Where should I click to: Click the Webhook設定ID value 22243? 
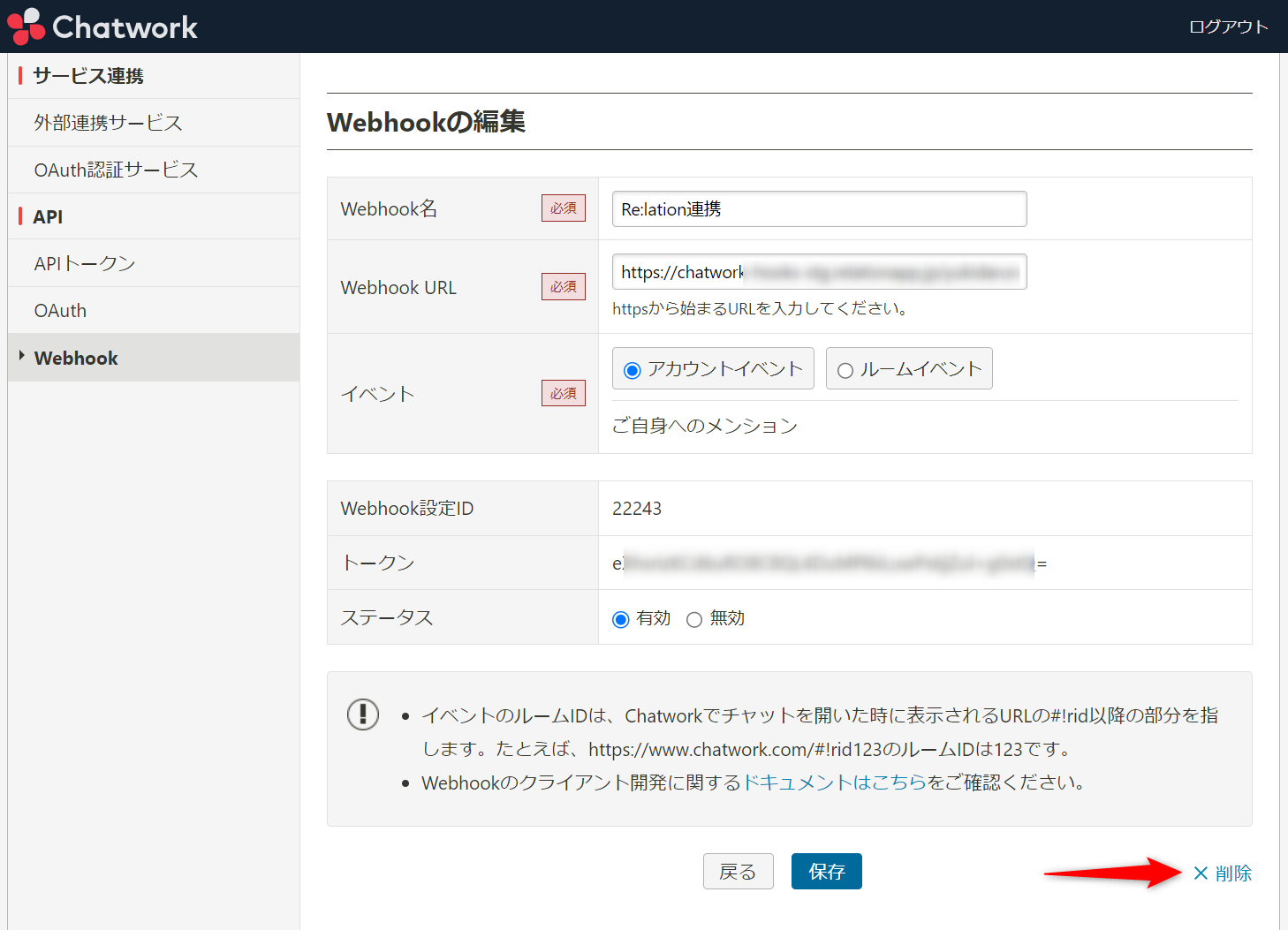click(637, 509)
